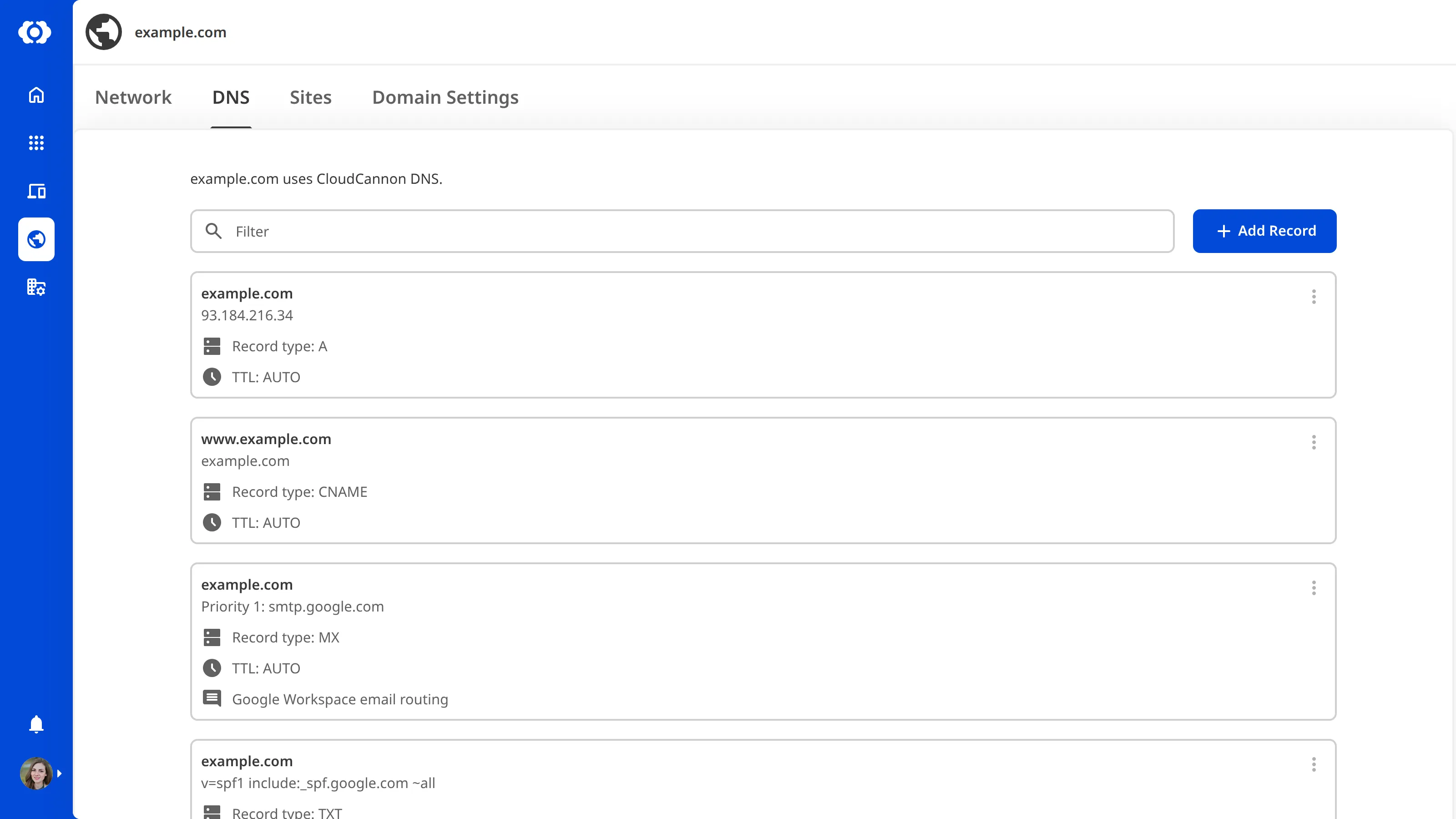1456x819 pixels.
Task: Open options menu for the MX record
Action: (1314, 588)
